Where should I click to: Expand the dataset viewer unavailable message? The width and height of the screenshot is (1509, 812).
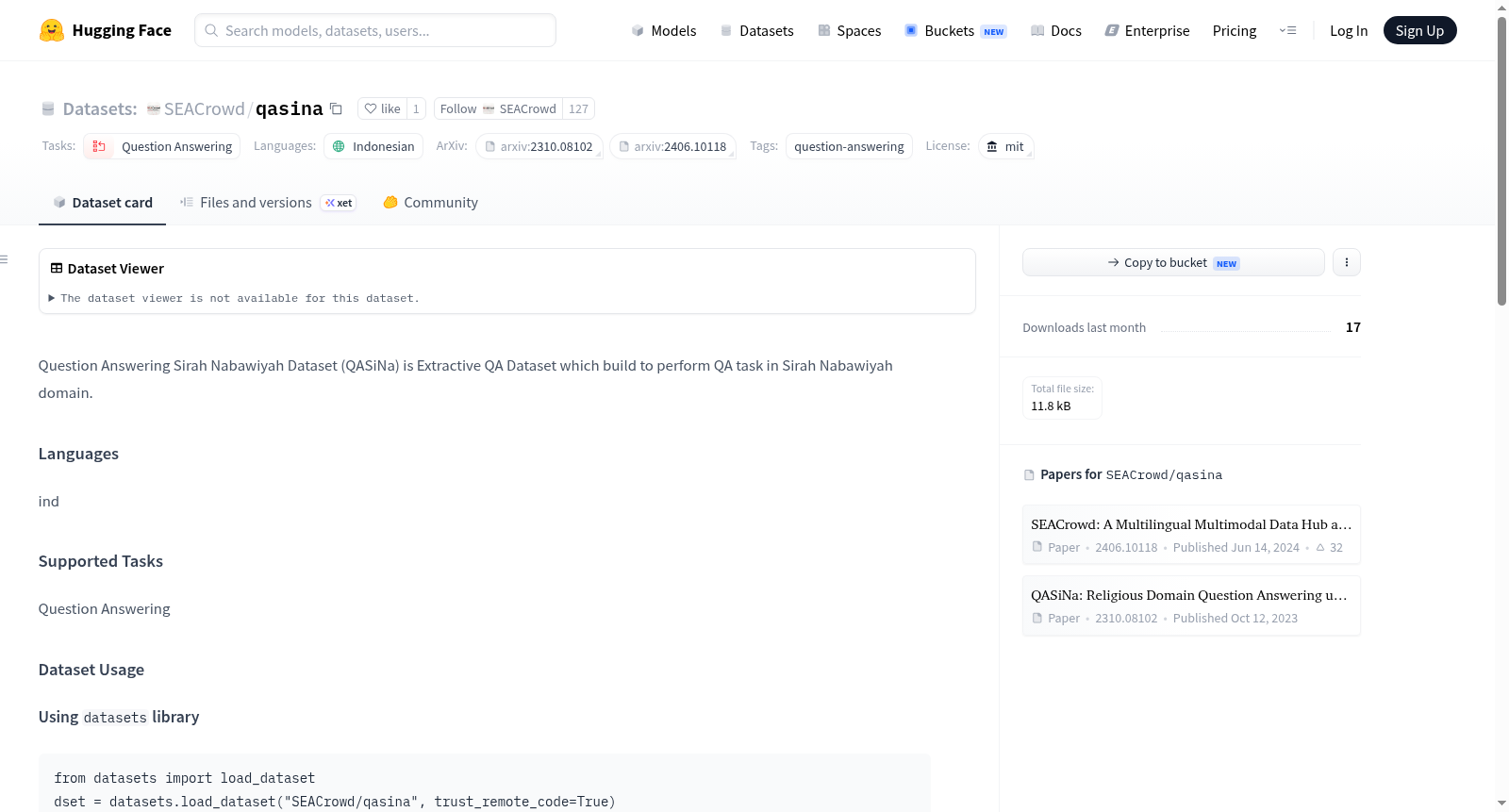234,298
